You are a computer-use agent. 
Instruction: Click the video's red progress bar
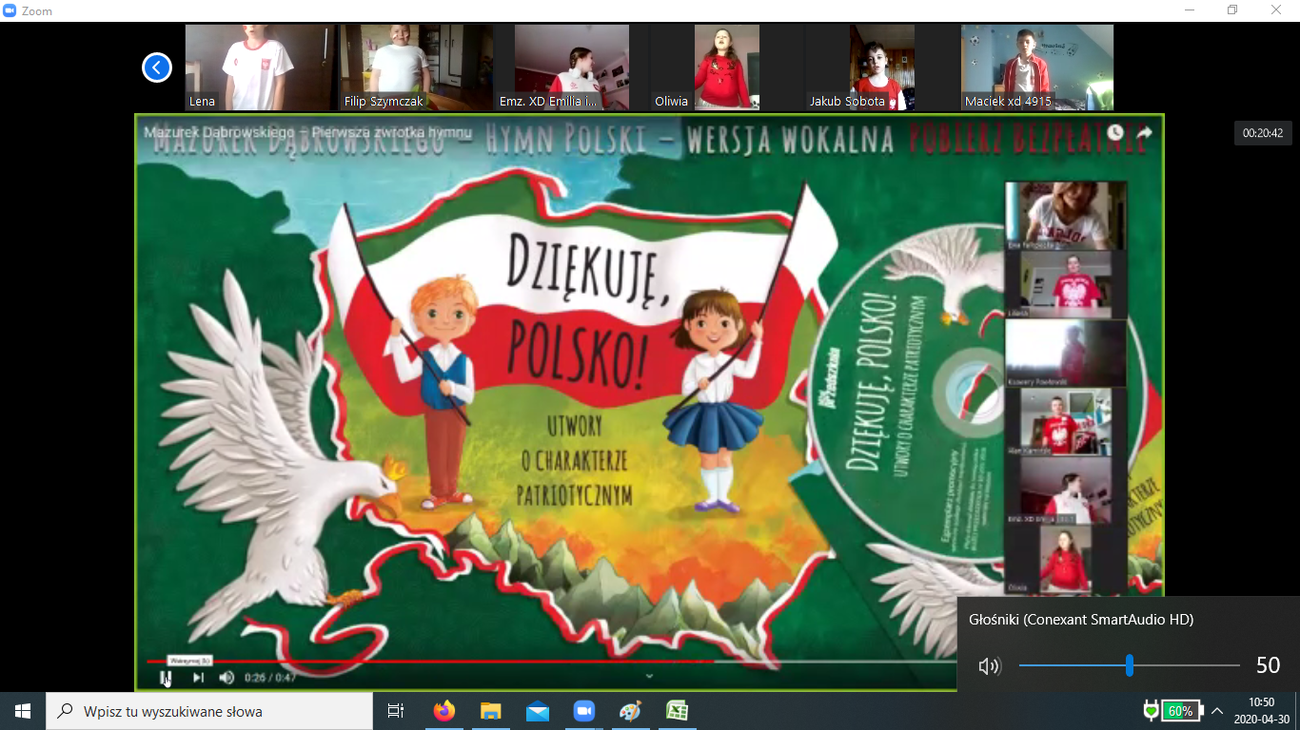point(430,661)
